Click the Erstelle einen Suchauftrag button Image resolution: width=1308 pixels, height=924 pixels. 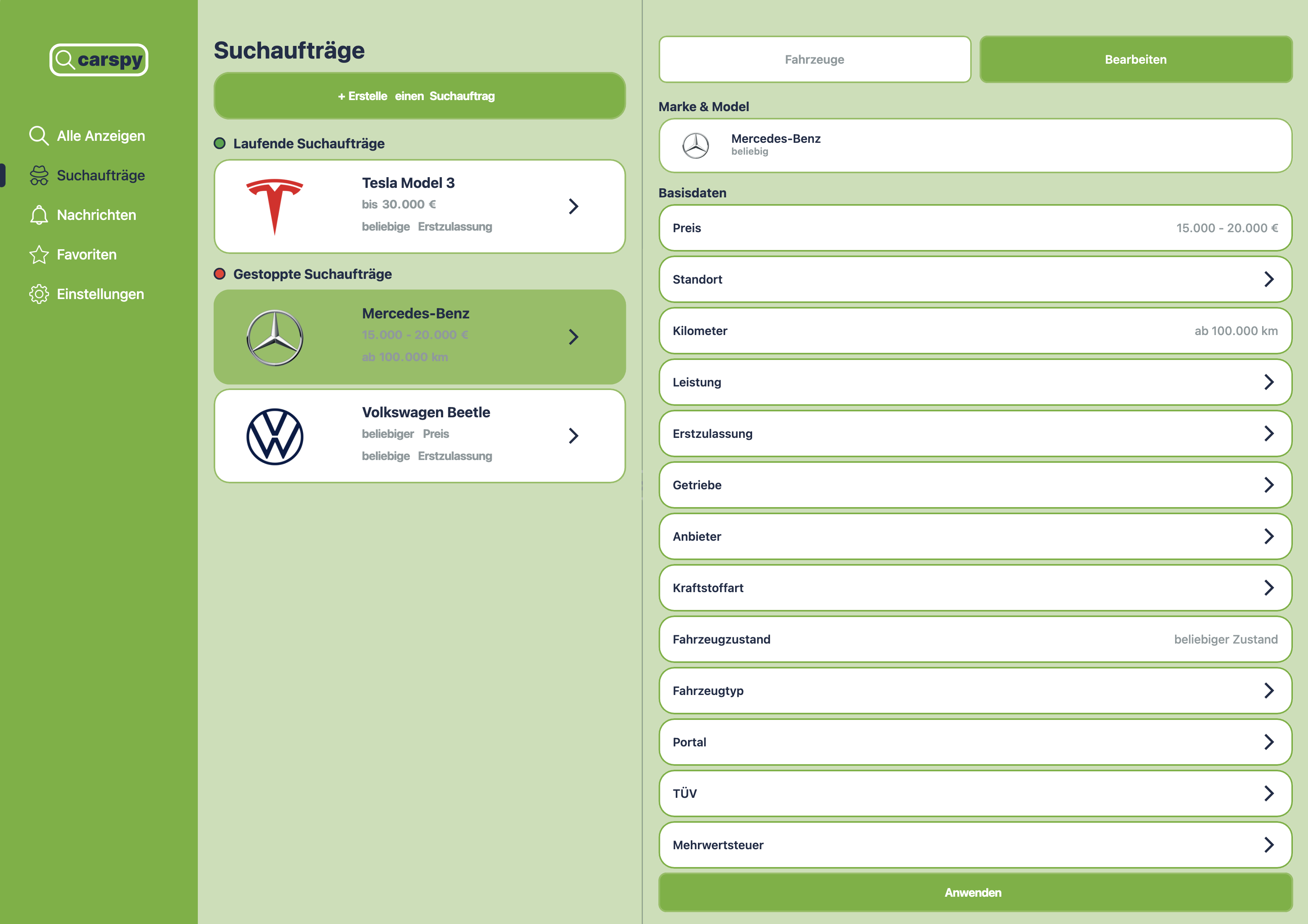419,96
